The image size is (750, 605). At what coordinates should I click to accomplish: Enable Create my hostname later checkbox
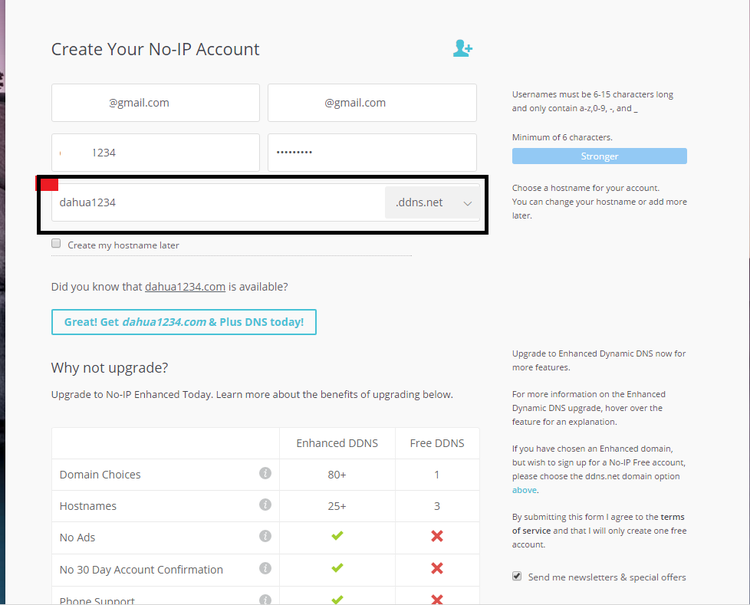click(x=57, y=244)
